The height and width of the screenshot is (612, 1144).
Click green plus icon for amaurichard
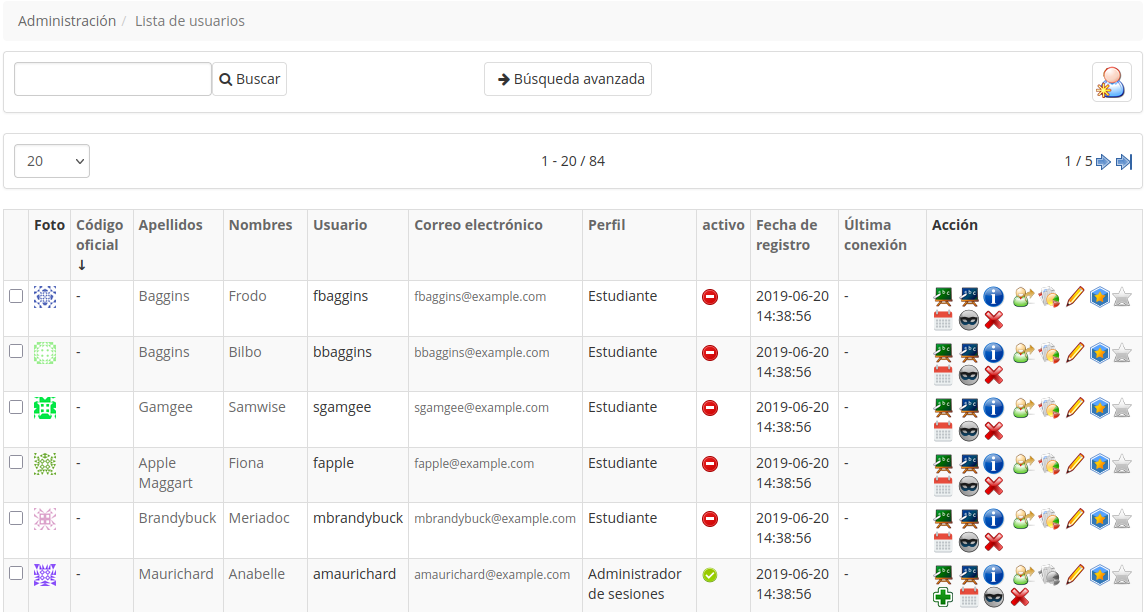coord(943,597)
